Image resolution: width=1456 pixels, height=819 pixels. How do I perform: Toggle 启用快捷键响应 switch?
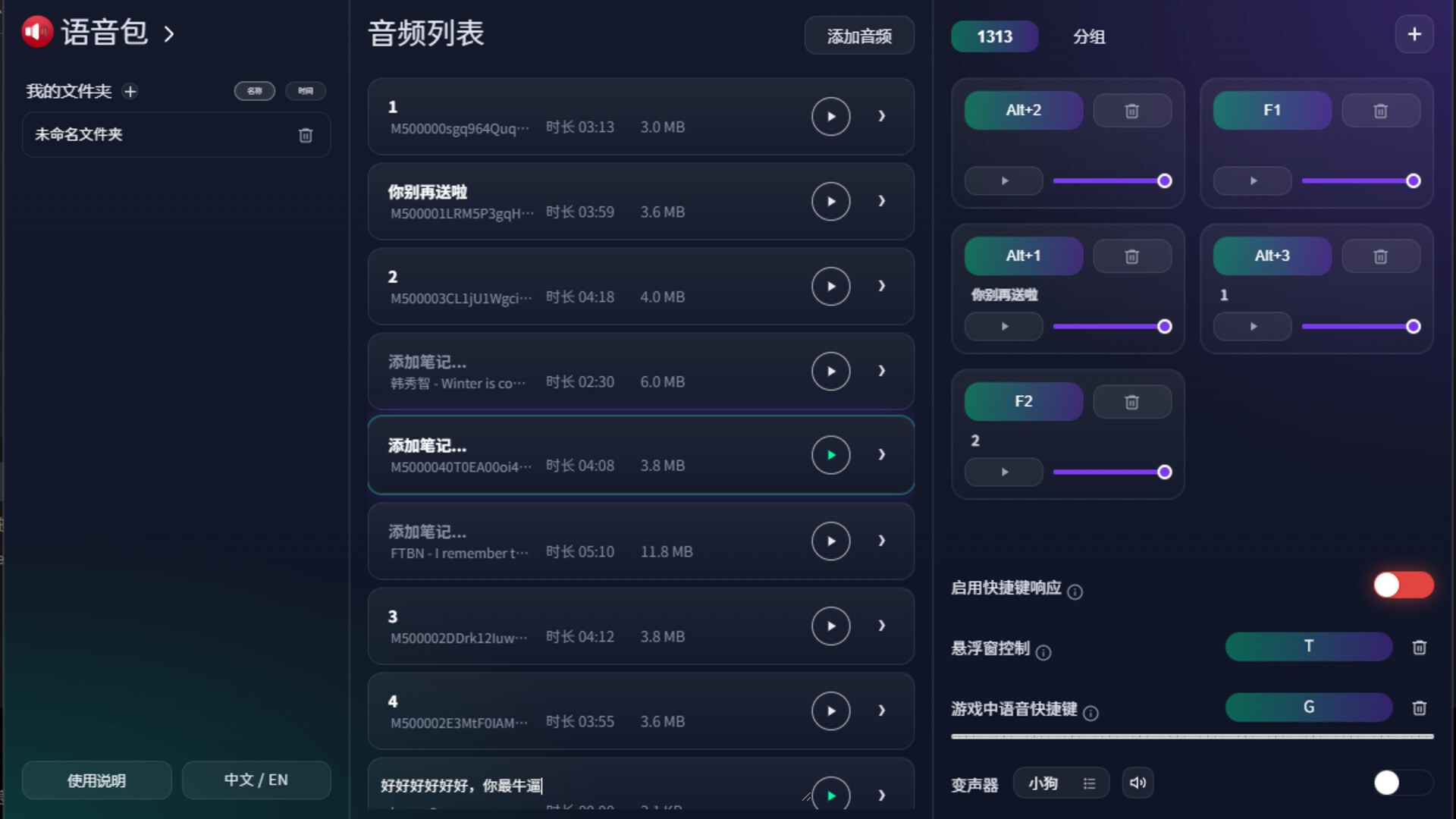(1403, 585)
